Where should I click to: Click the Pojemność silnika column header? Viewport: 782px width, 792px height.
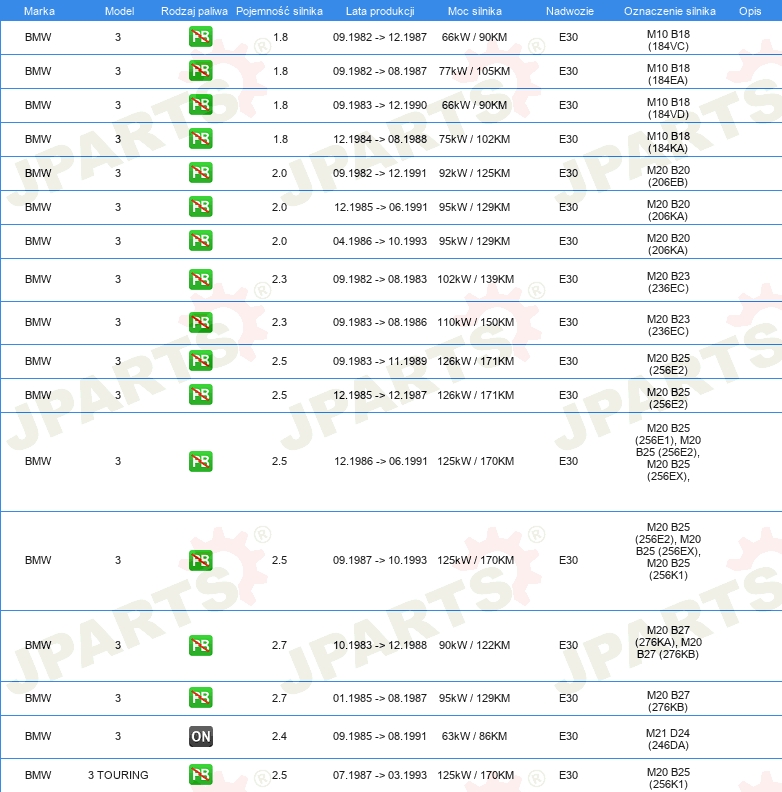click(279, 11)
